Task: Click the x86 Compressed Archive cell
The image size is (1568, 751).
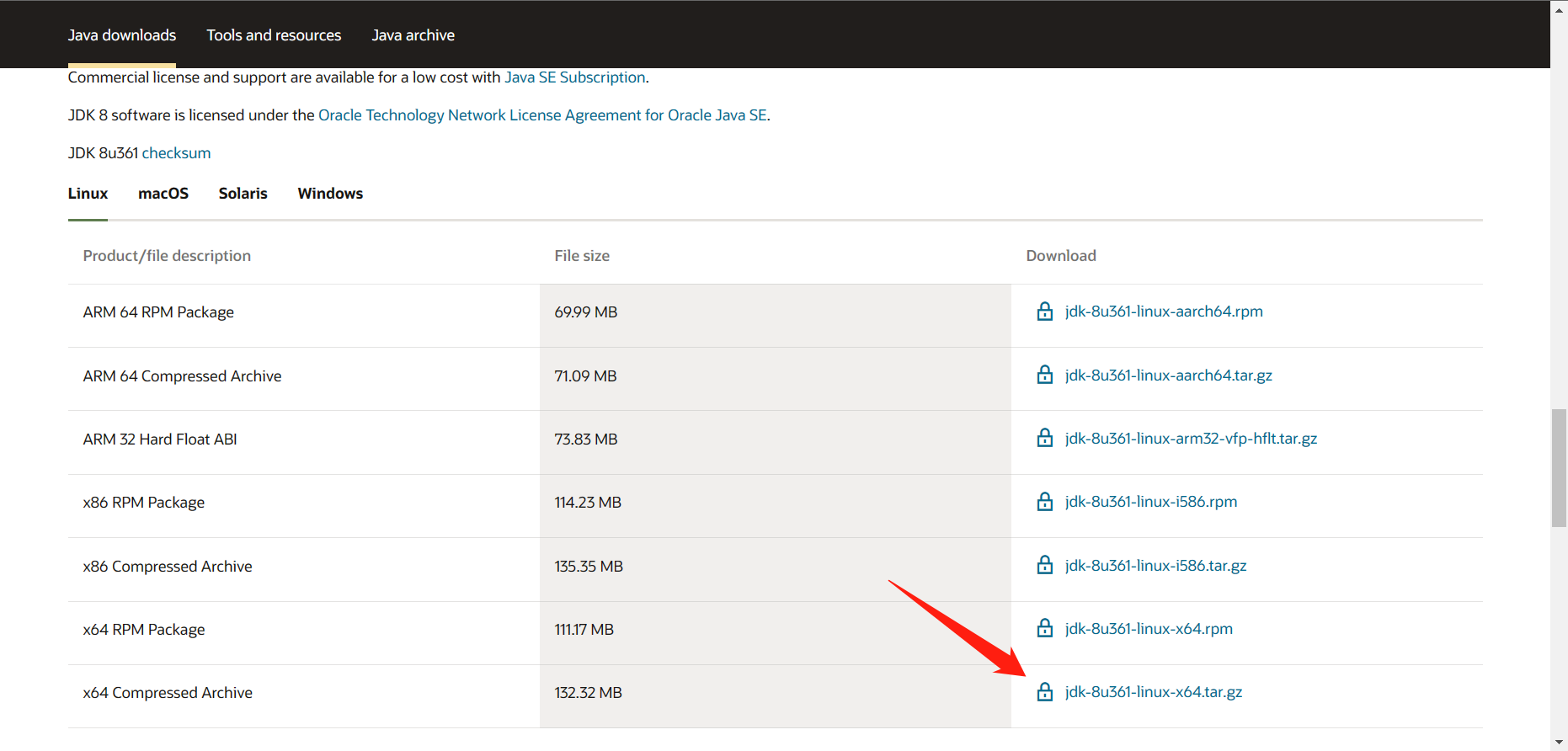Action: tap(304, 570)
